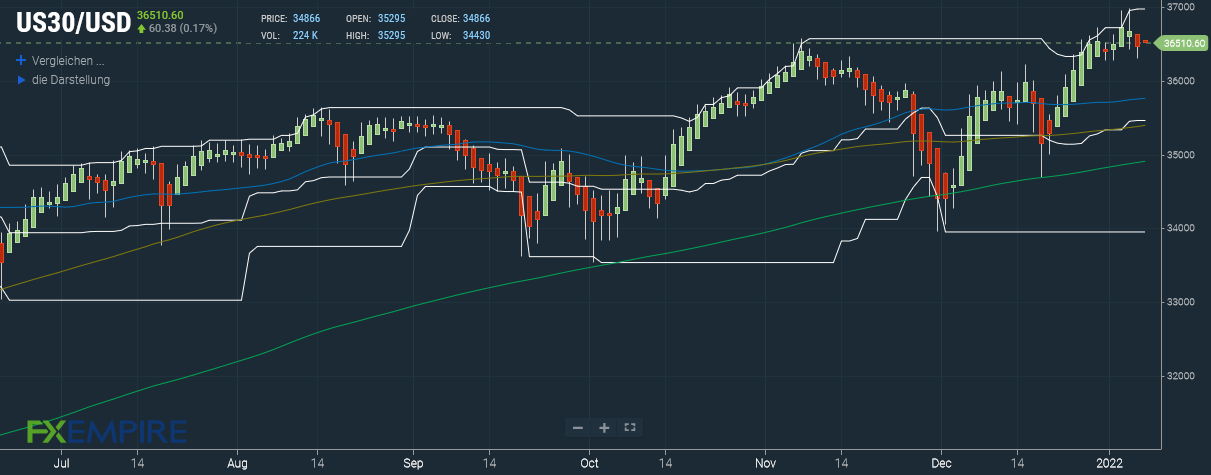This screenshot has height=475, width=1211.
Task: Select the 34000 price axis label
Action: pos(1181,229)
